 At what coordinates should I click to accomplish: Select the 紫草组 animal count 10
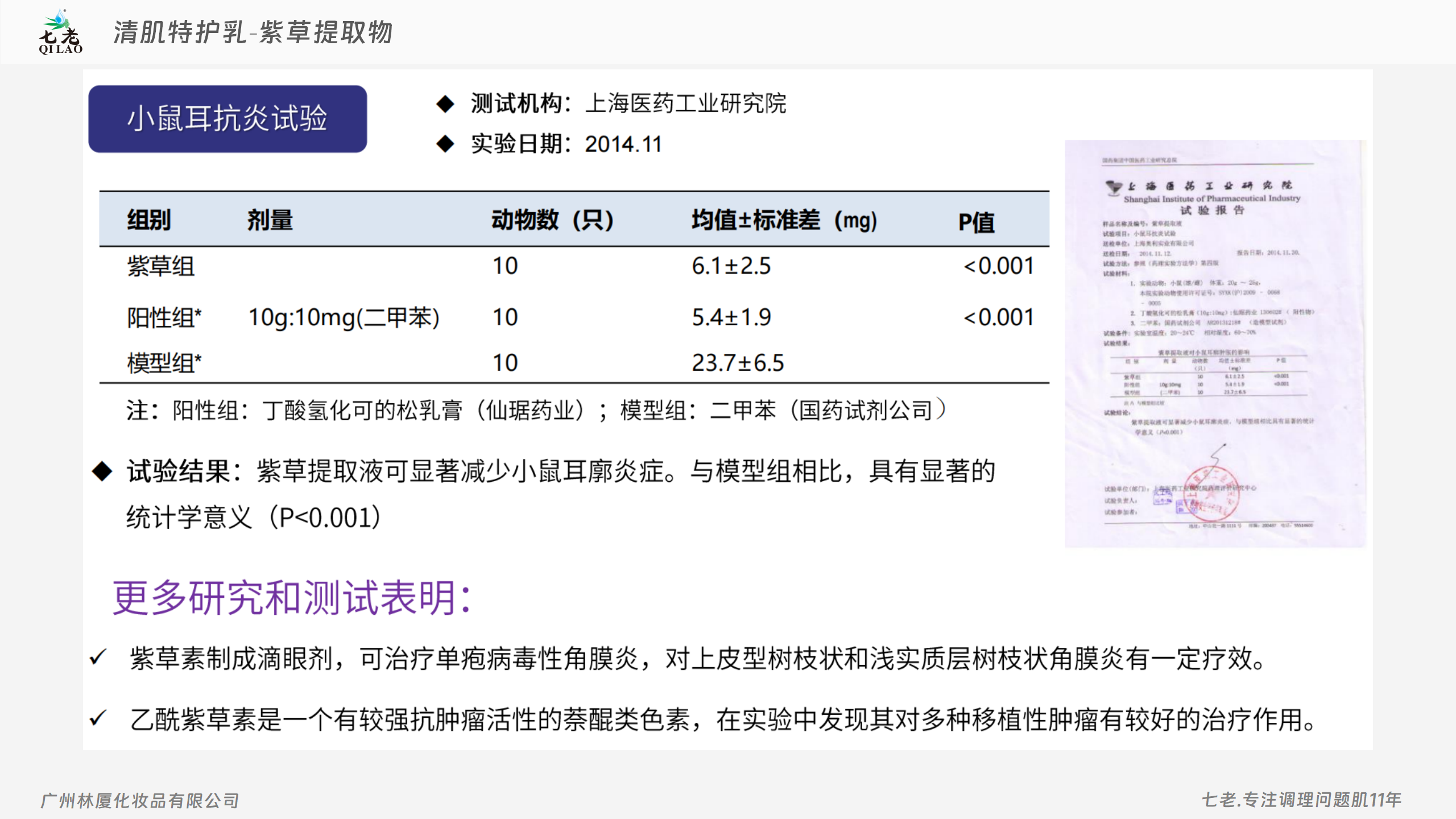pos(505,266)
